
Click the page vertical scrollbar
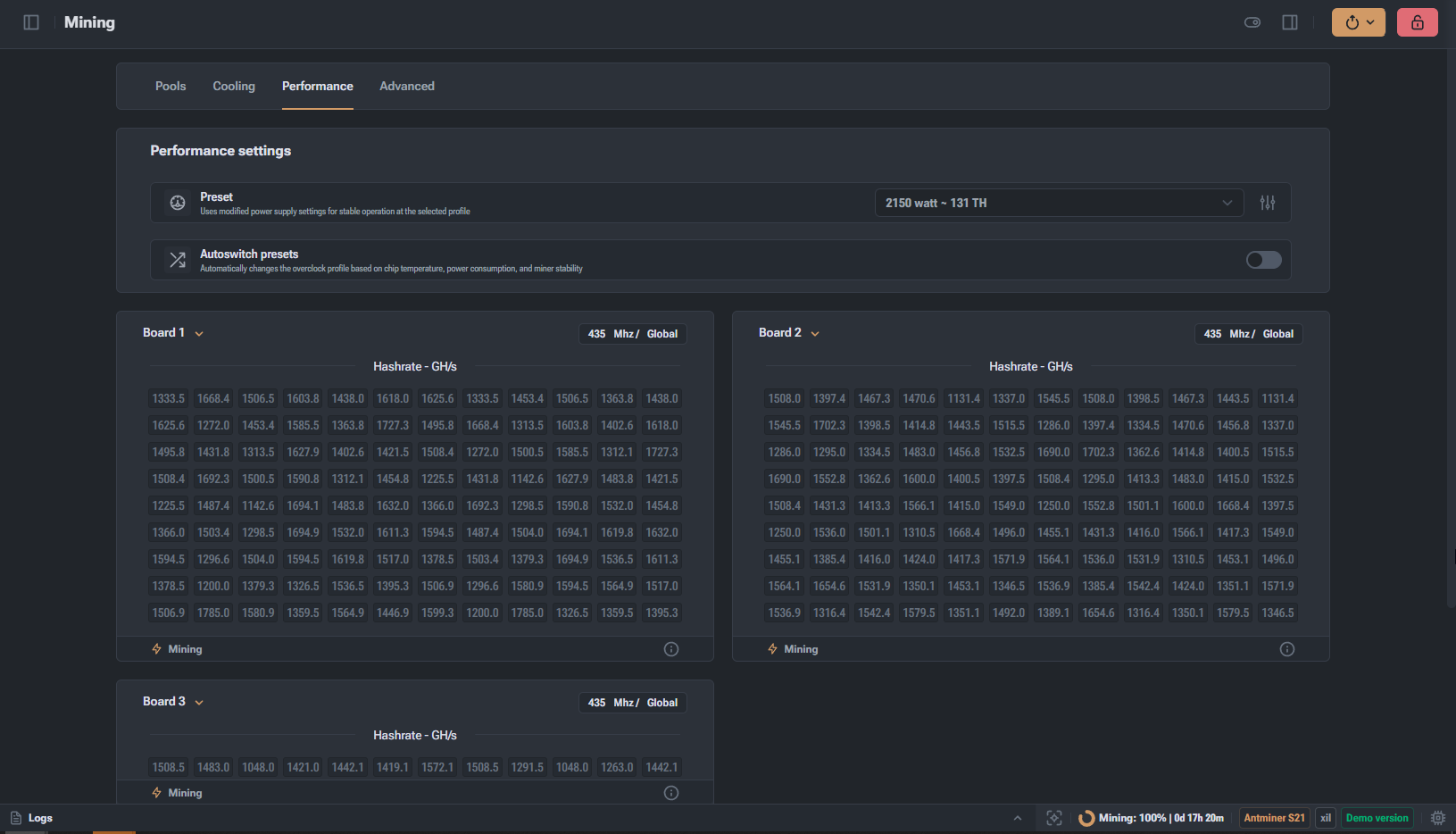pos(1451,330)
